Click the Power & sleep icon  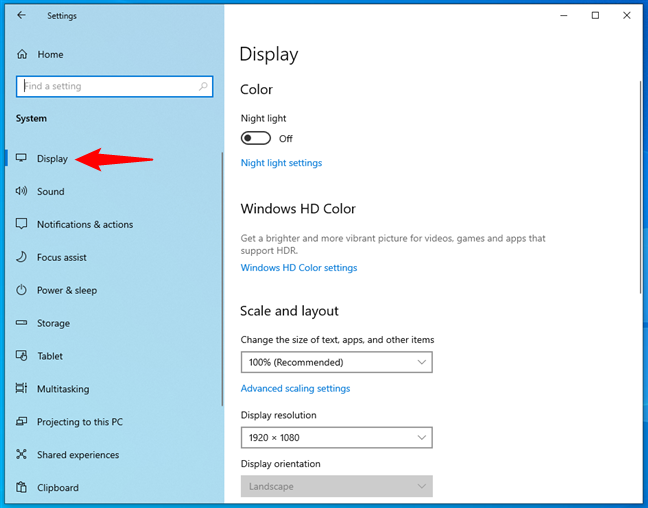click(21, 290)
